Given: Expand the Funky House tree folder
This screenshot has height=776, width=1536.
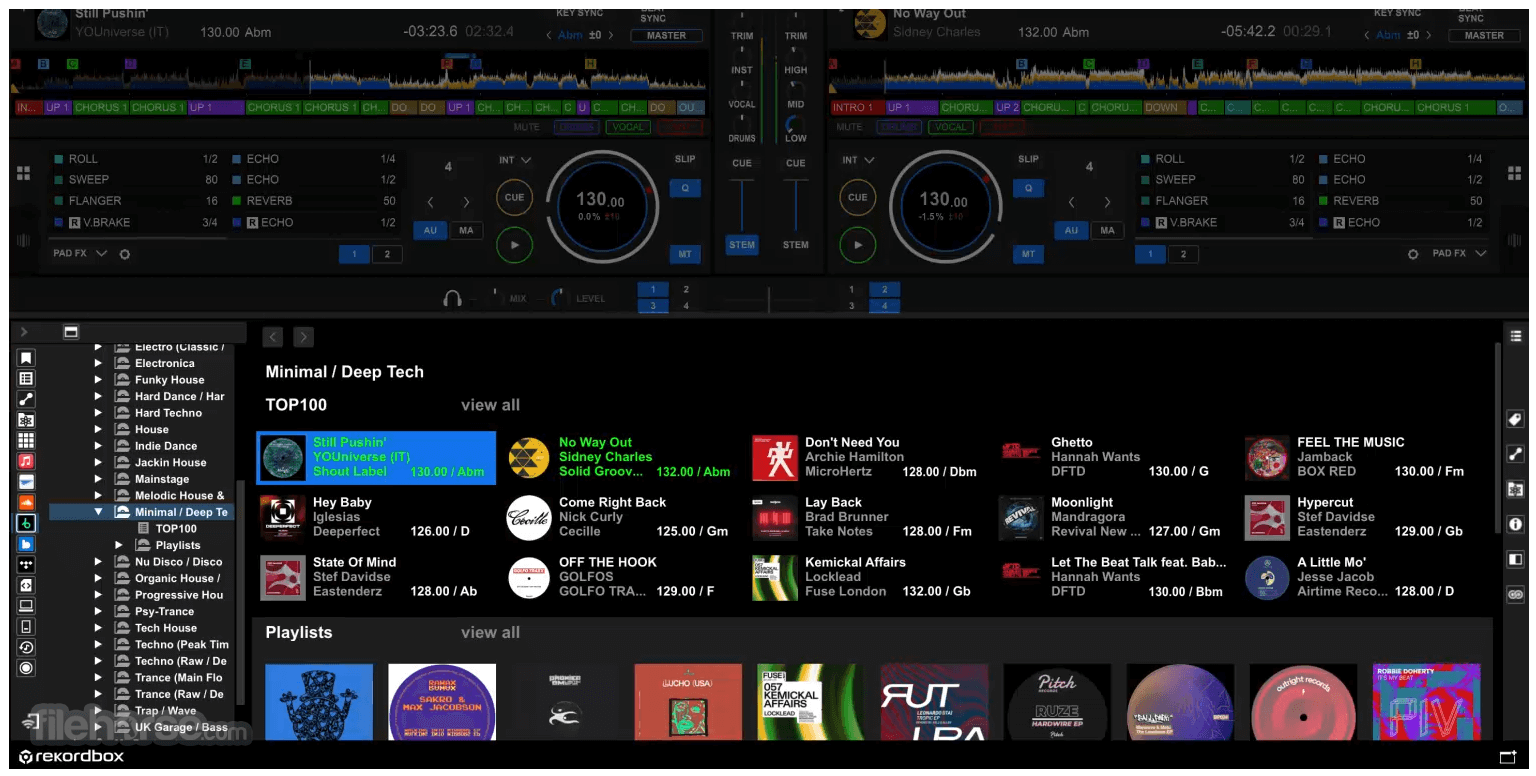Looking at the screenshot, I should [98, 380].
